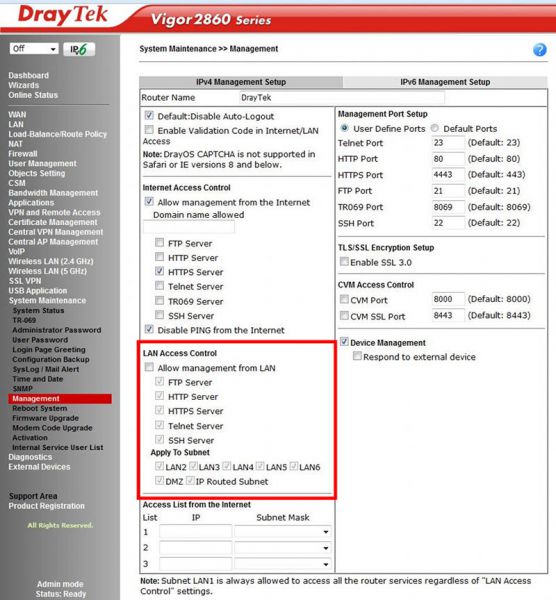Image resolution: width=556 pixels, height=600 pixels.
Task: Open Bandwidth Management menu
Action: (x=53, y=193)
